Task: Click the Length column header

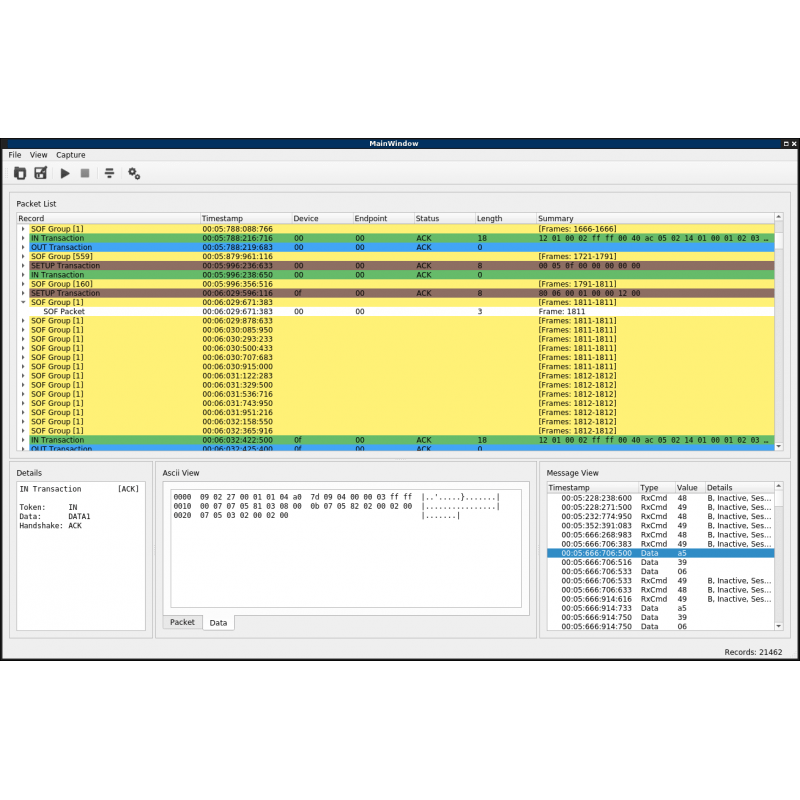Action: [x=506, y=218]
